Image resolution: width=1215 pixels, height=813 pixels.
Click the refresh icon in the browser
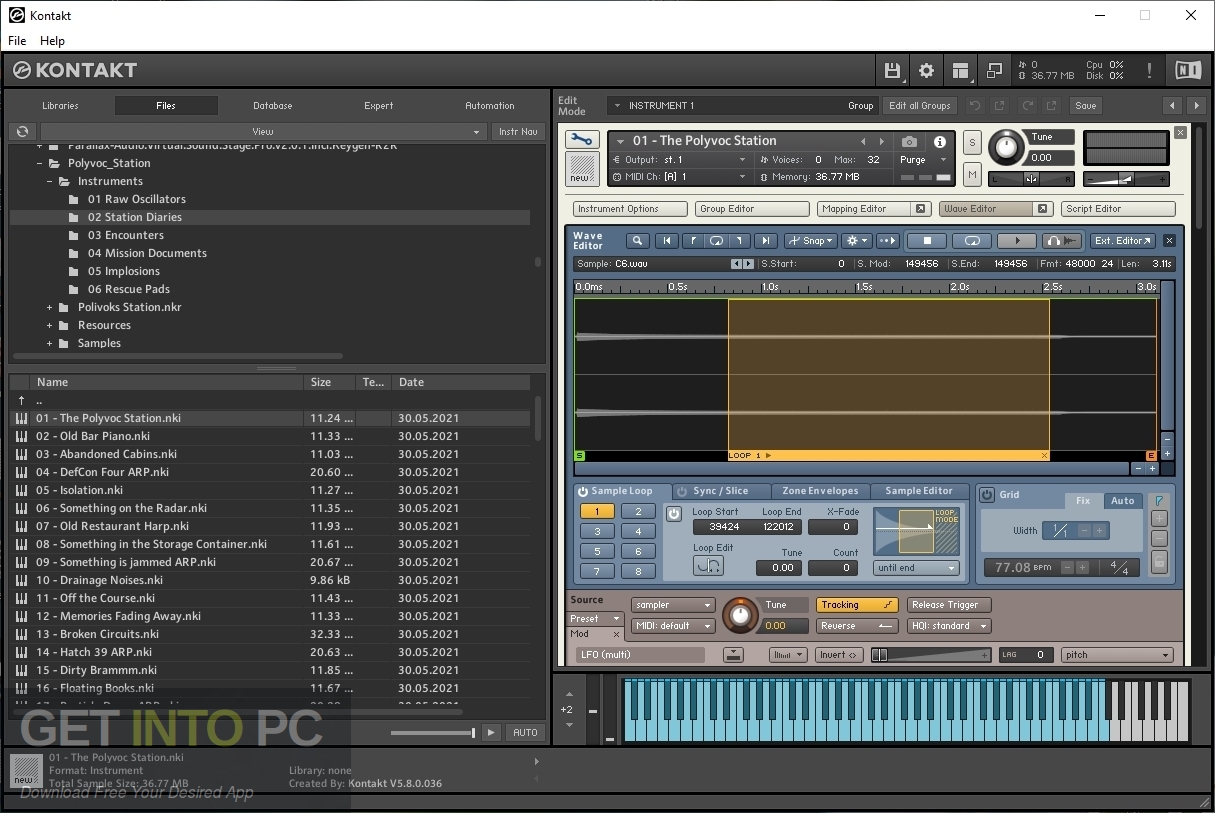(x=22, y=131)
